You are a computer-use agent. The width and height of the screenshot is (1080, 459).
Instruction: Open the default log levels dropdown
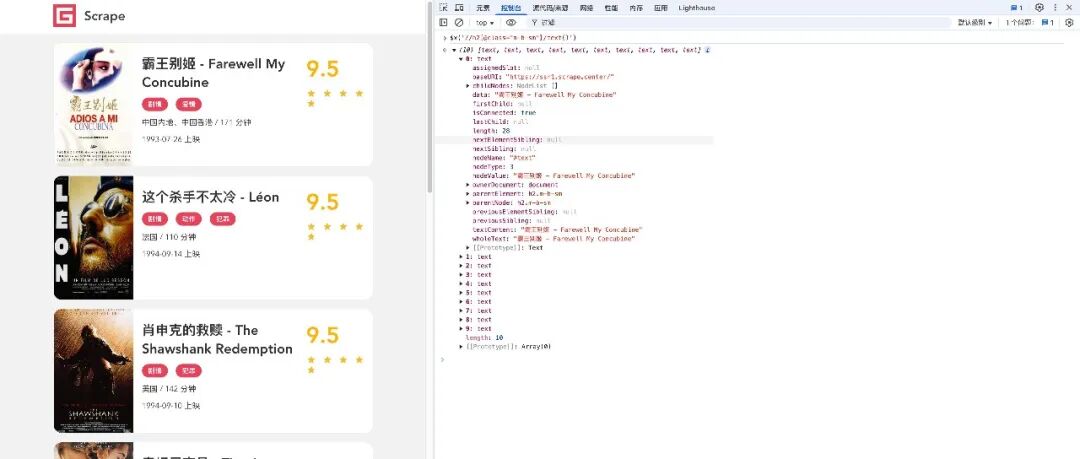pos(975,23)
